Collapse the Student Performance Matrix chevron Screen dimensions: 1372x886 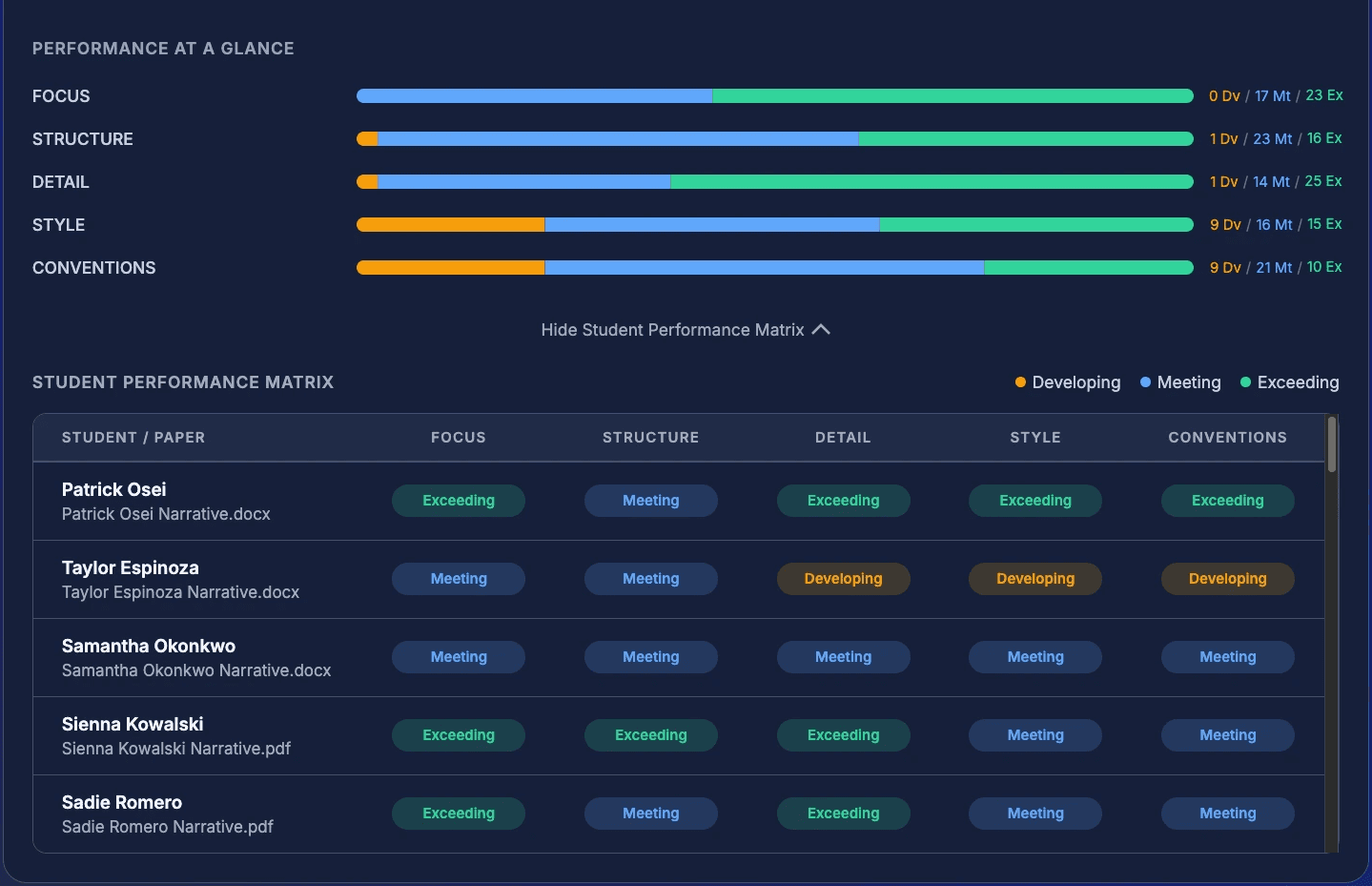pyautogui.click(x=820, y=329)
